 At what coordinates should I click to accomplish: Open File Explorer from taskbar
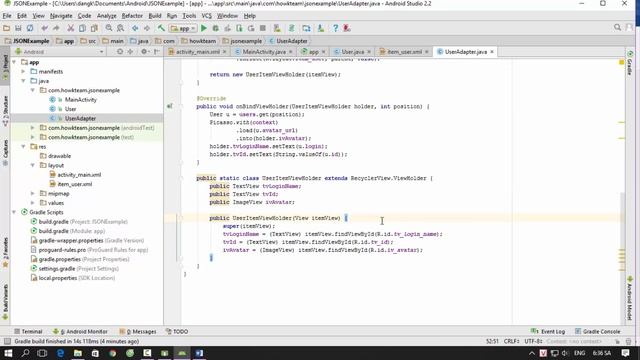[78, 353]
